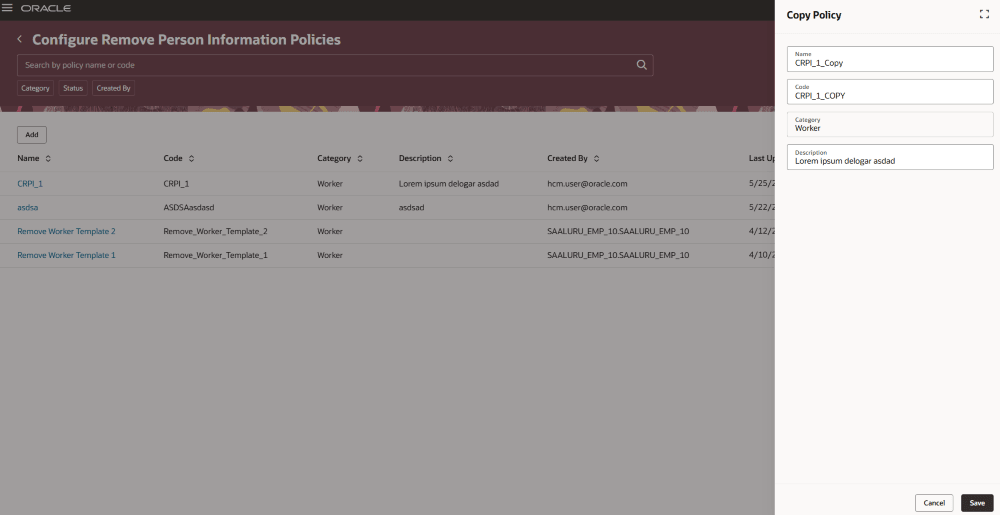Edit the Name field in Copy Policy
1000x515 pixels.
[x=890, y=59]
